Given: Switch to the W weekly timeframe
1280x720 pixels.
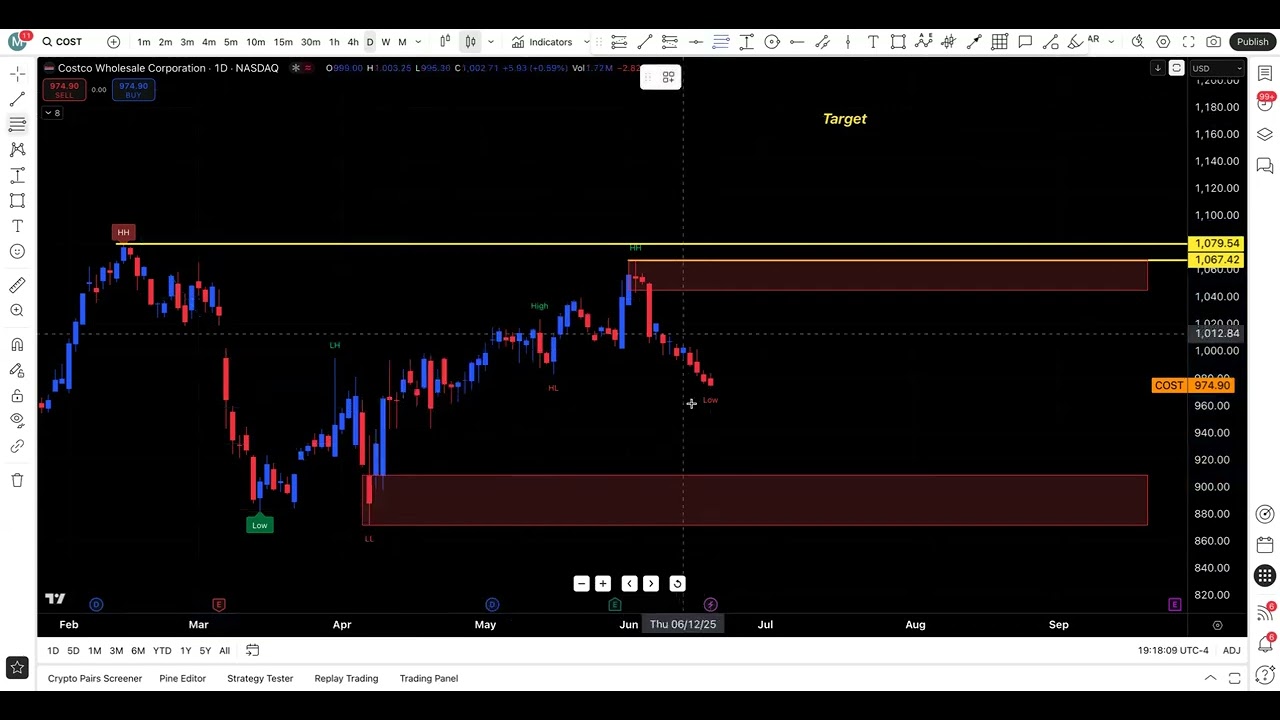Looking at the screenshot, I should point(386,42).
